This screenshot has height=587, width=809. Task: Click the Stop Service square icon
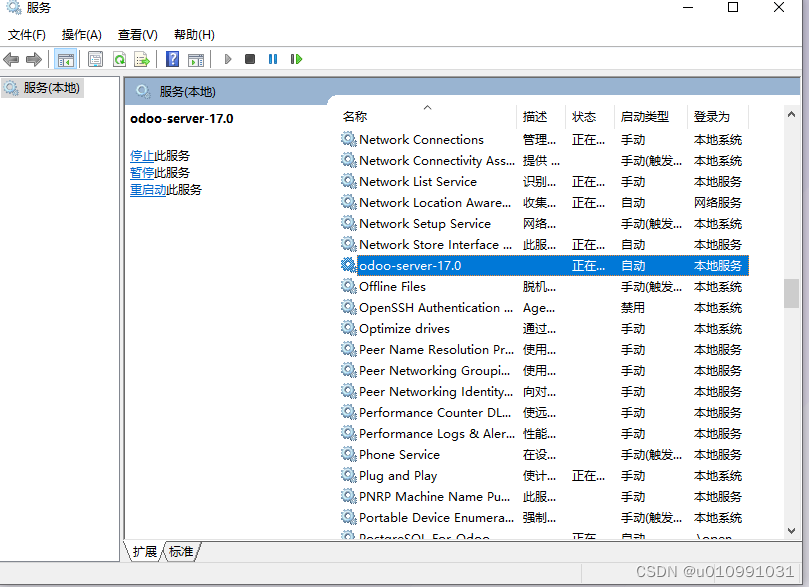pos(250,59)
